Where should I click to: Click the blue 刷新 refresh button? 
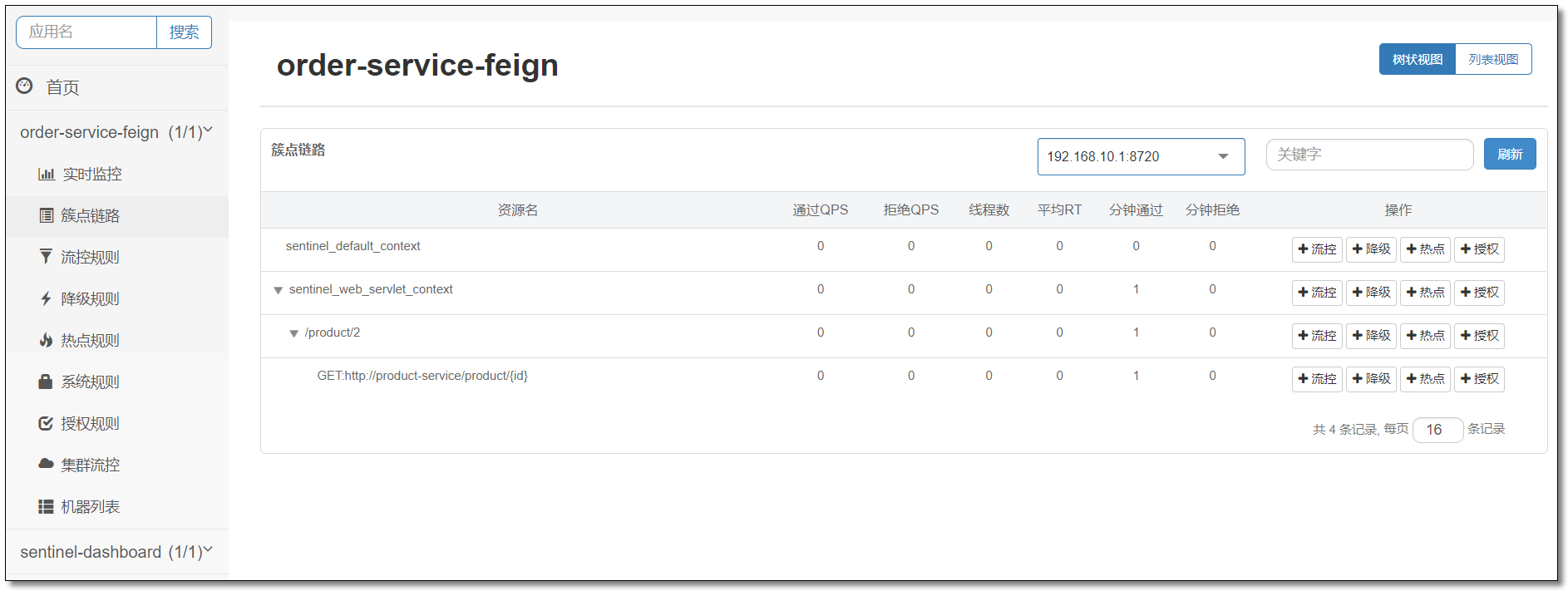[1509, 154]
